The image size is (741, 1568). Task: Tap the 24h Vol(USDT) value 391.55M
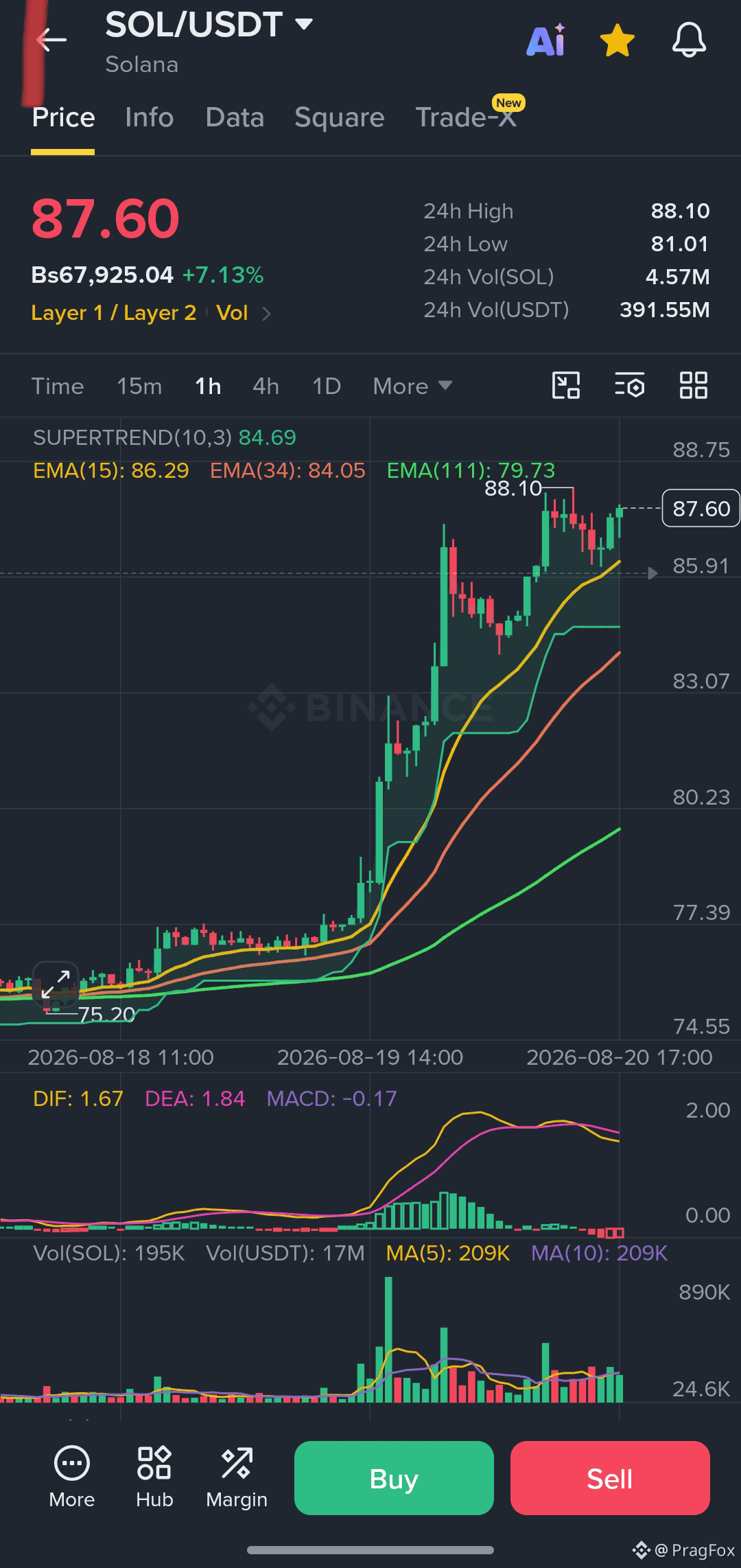click(x=664, y=310)
